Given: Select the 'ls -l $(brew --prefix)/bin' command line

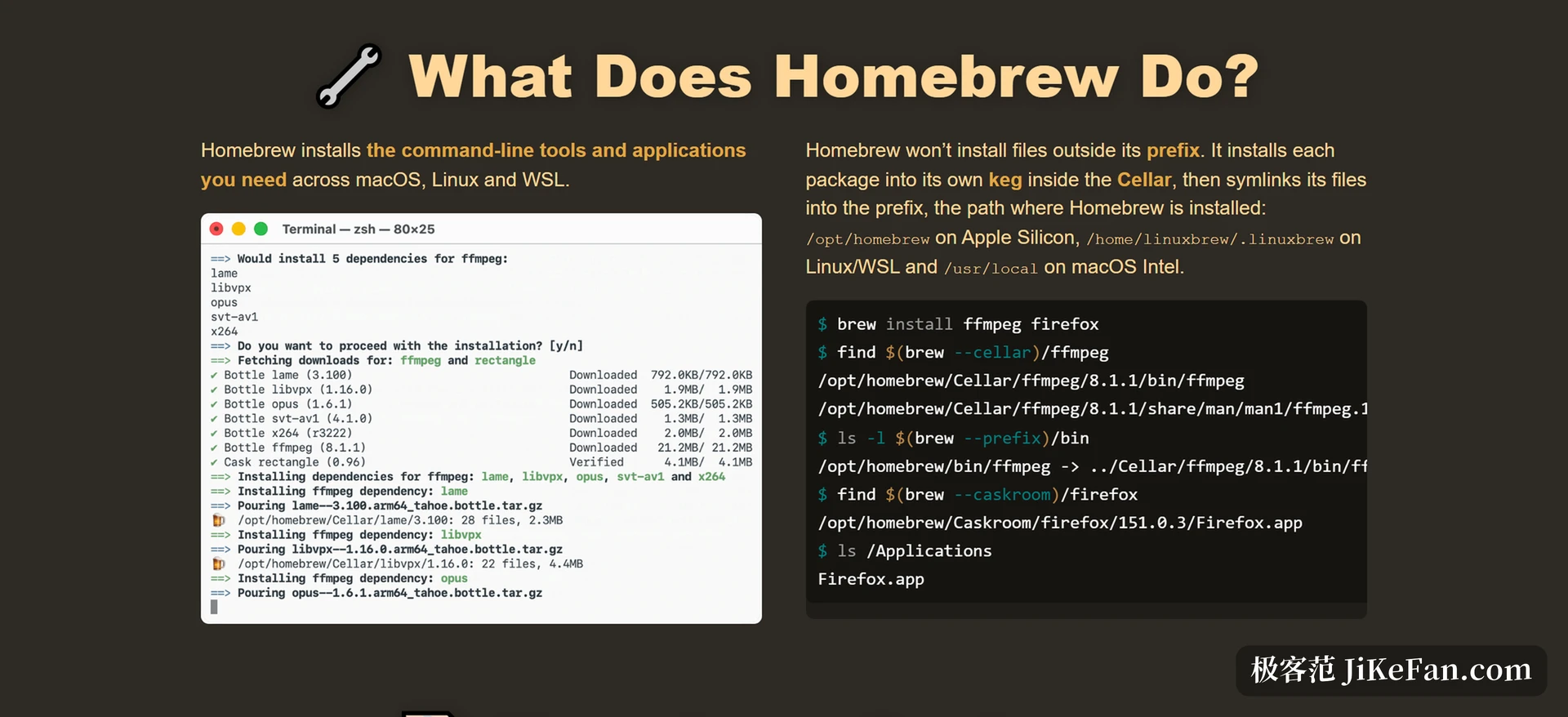Looking at the screenshot, I should click(x=953, y=439).
